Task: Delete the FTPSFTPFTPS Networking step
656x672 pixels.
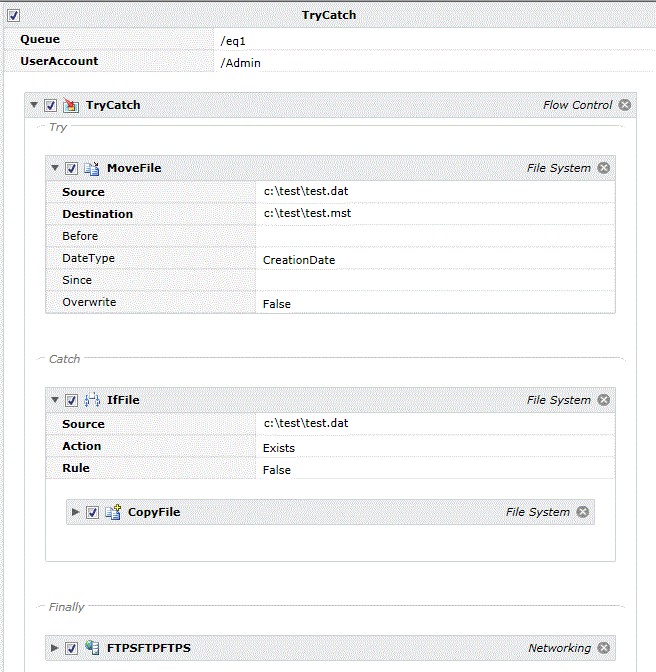Action: (604, 648)
